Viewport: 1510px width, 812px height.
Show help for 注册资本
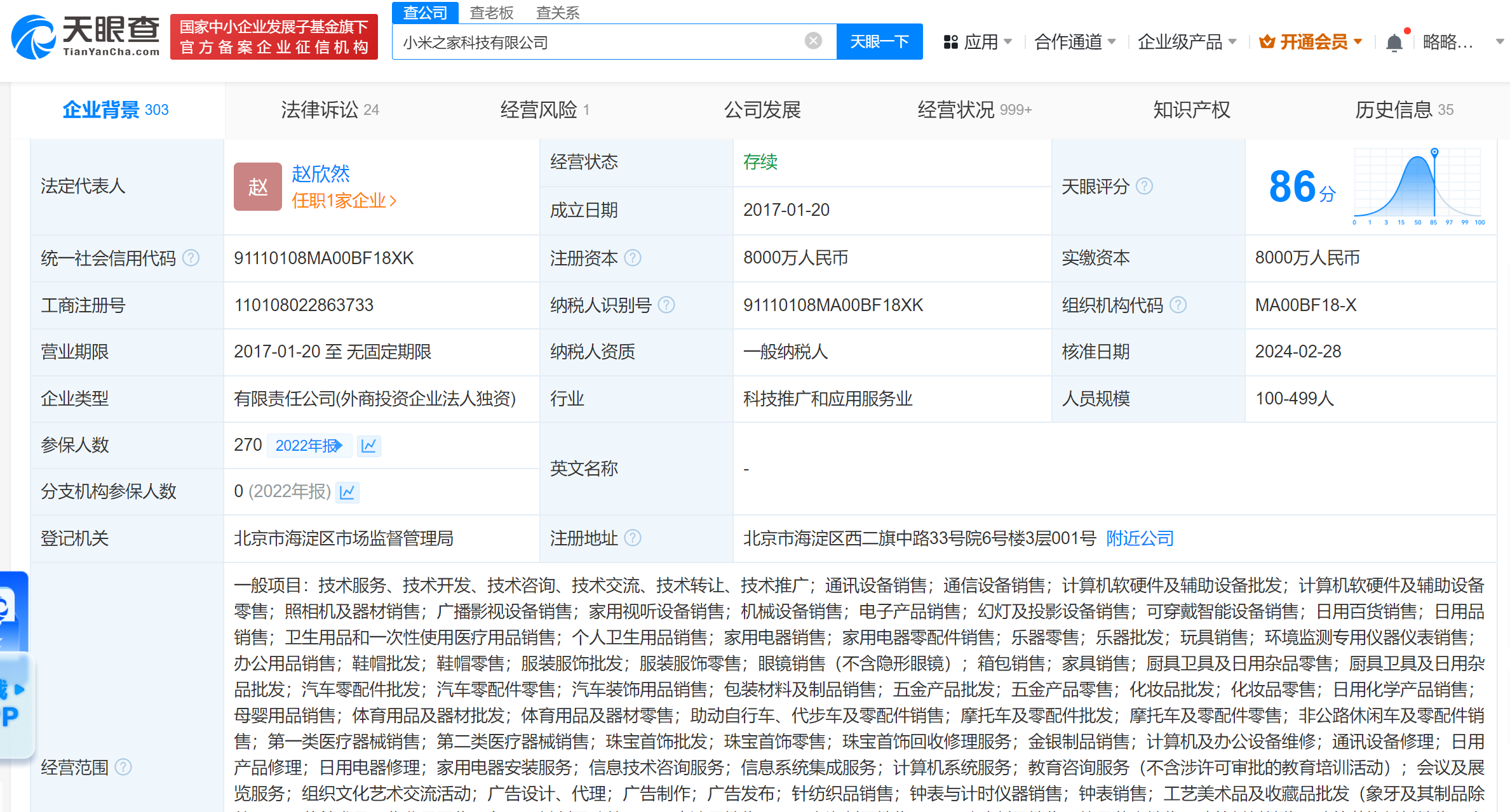[633, 258]
